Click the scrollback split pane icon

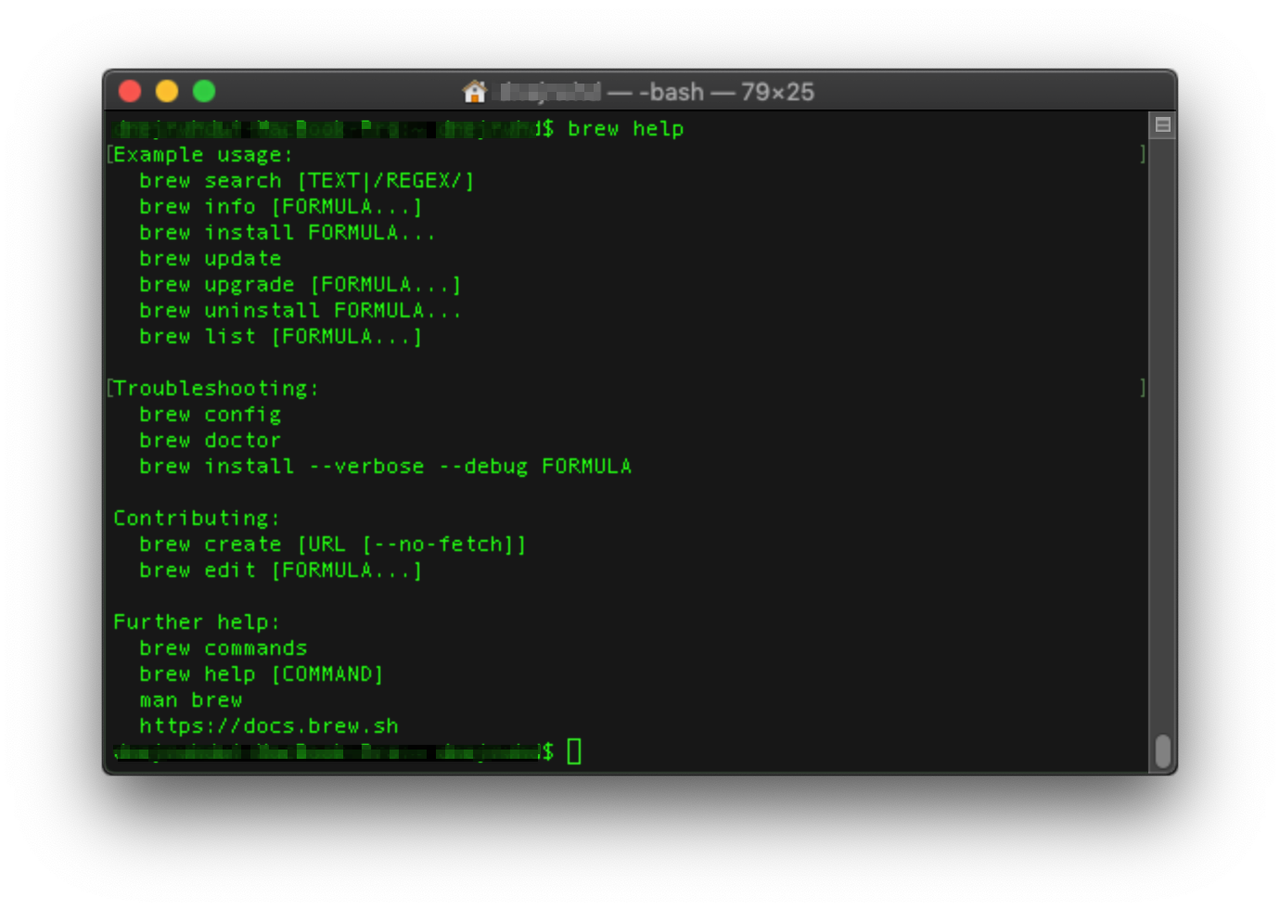[x=1162, y=125]
